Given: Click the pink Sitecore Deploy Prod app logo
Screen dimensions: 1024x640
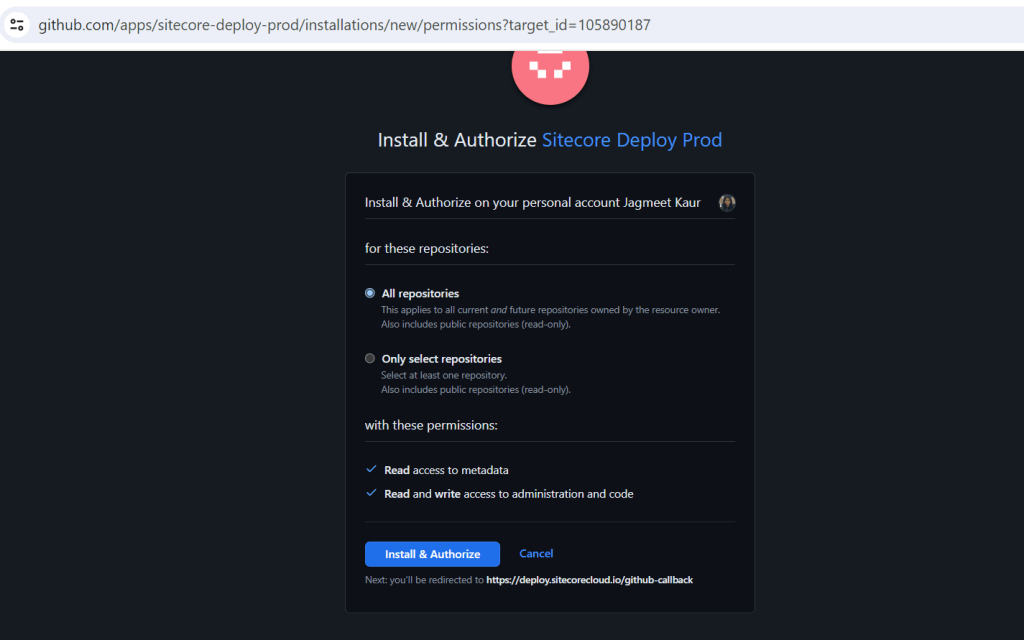Looking at the screenshot, I should [x=550, y=70].
